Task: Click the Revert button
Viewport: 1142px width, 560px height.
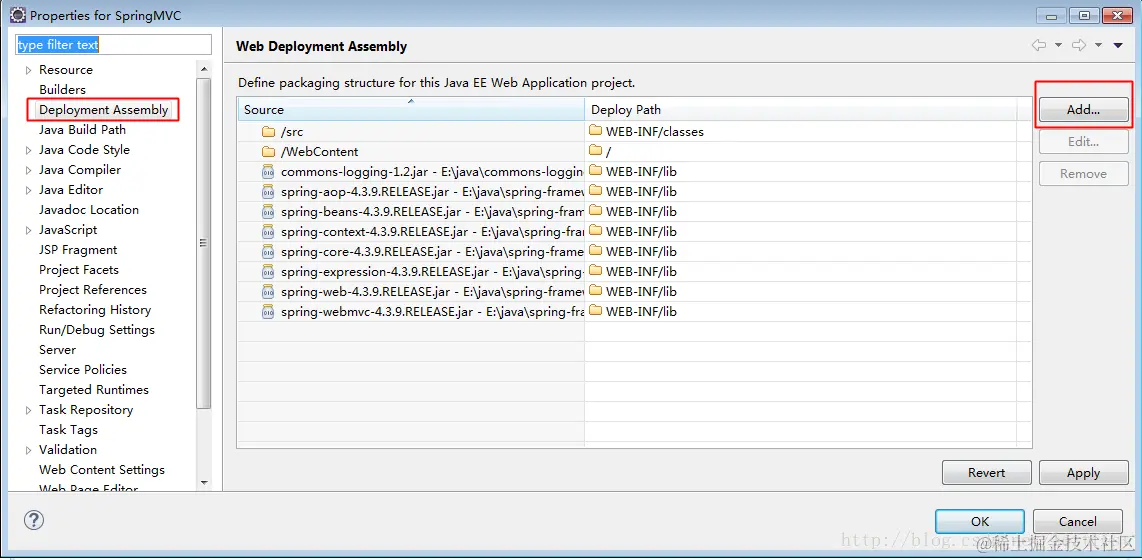Action: tap(986, 473)
